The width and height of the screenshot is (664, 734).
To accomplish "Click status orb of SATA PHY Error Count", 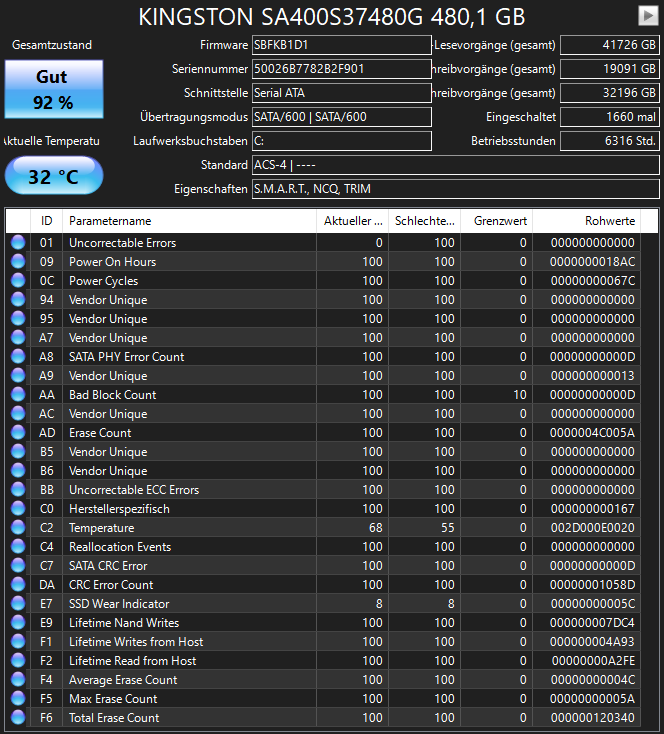I will tap(18, 356).
